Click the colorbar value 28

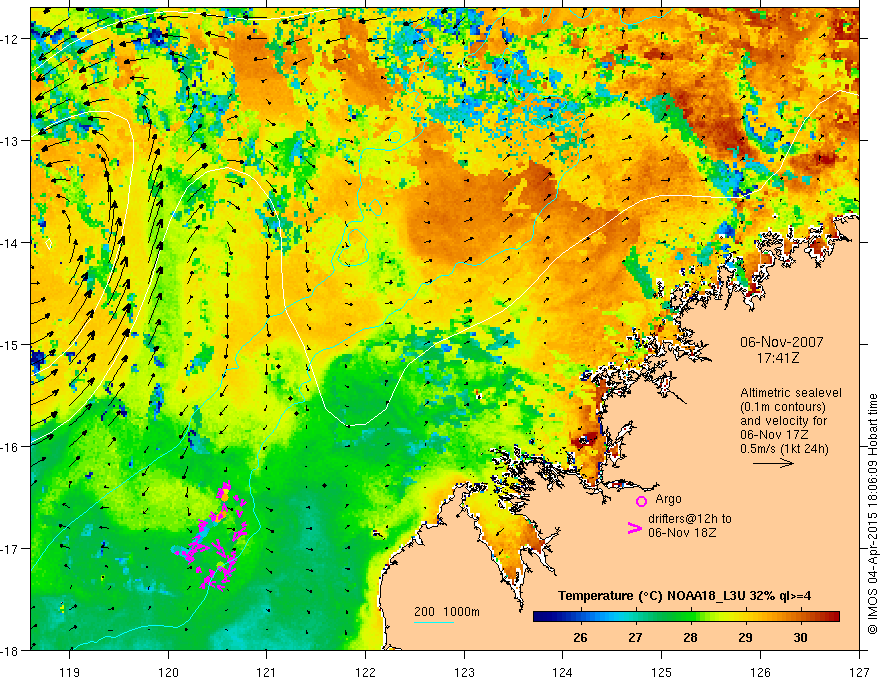(690, 637)
